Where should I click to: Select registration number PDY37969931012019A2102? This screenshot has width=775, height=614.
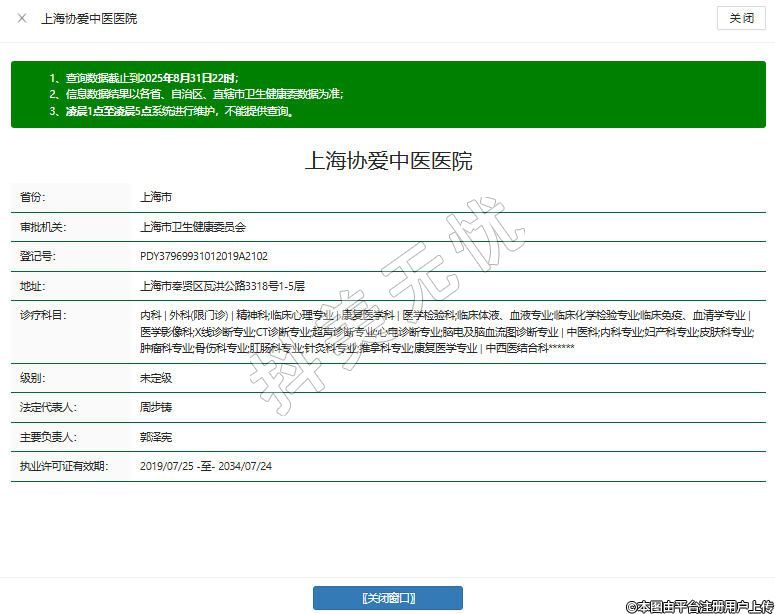click(204, 256)
